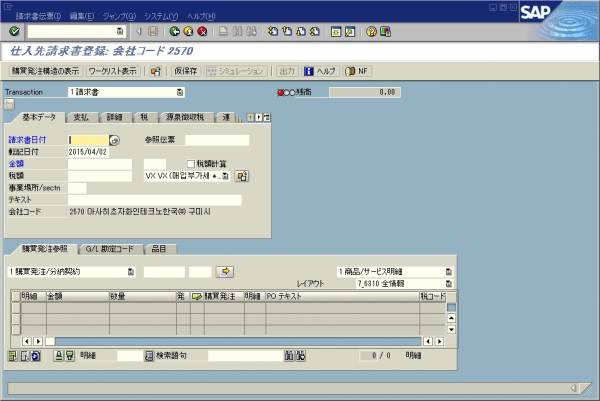Open help via yellow question mark icon
The image size is (600, 401).
371,31
